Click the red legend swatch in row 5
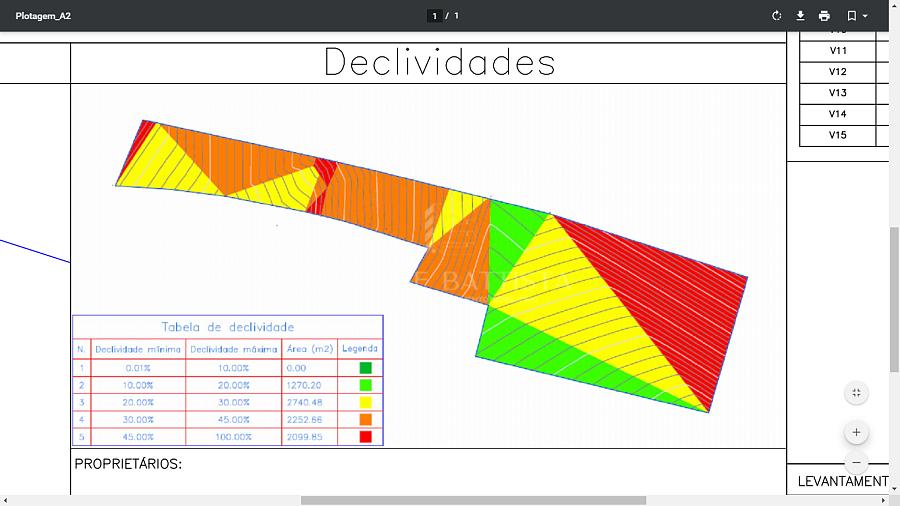 click(x=366, y=437)
